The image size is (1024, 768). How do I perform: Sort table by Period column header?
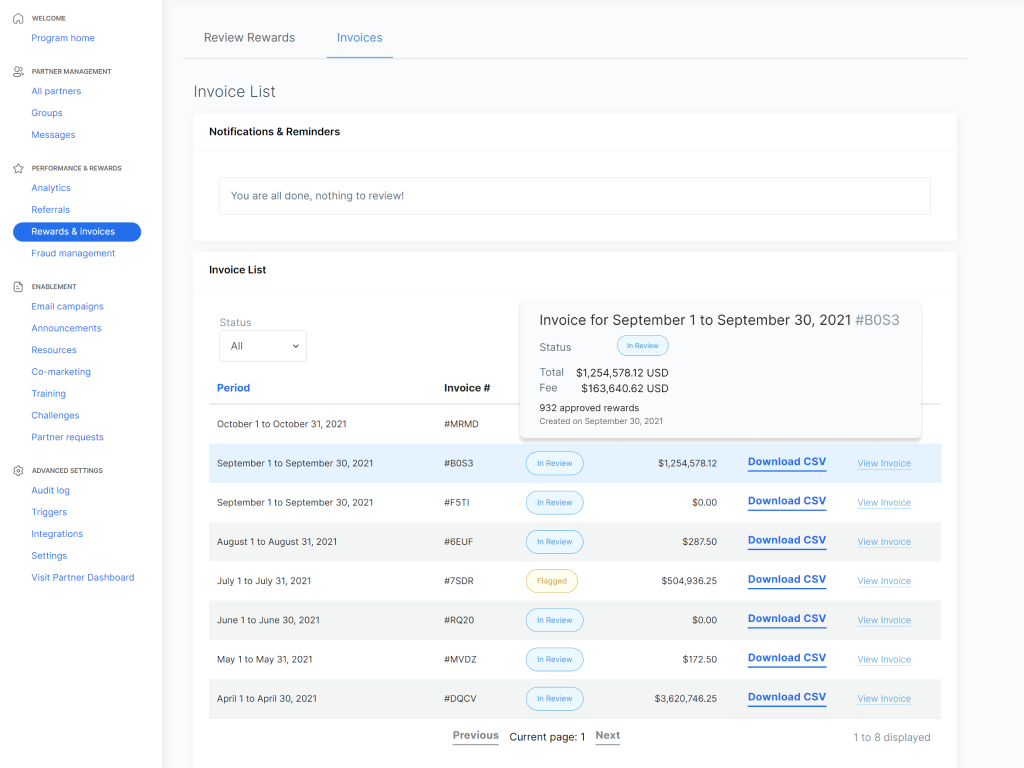tap(233, 388)
